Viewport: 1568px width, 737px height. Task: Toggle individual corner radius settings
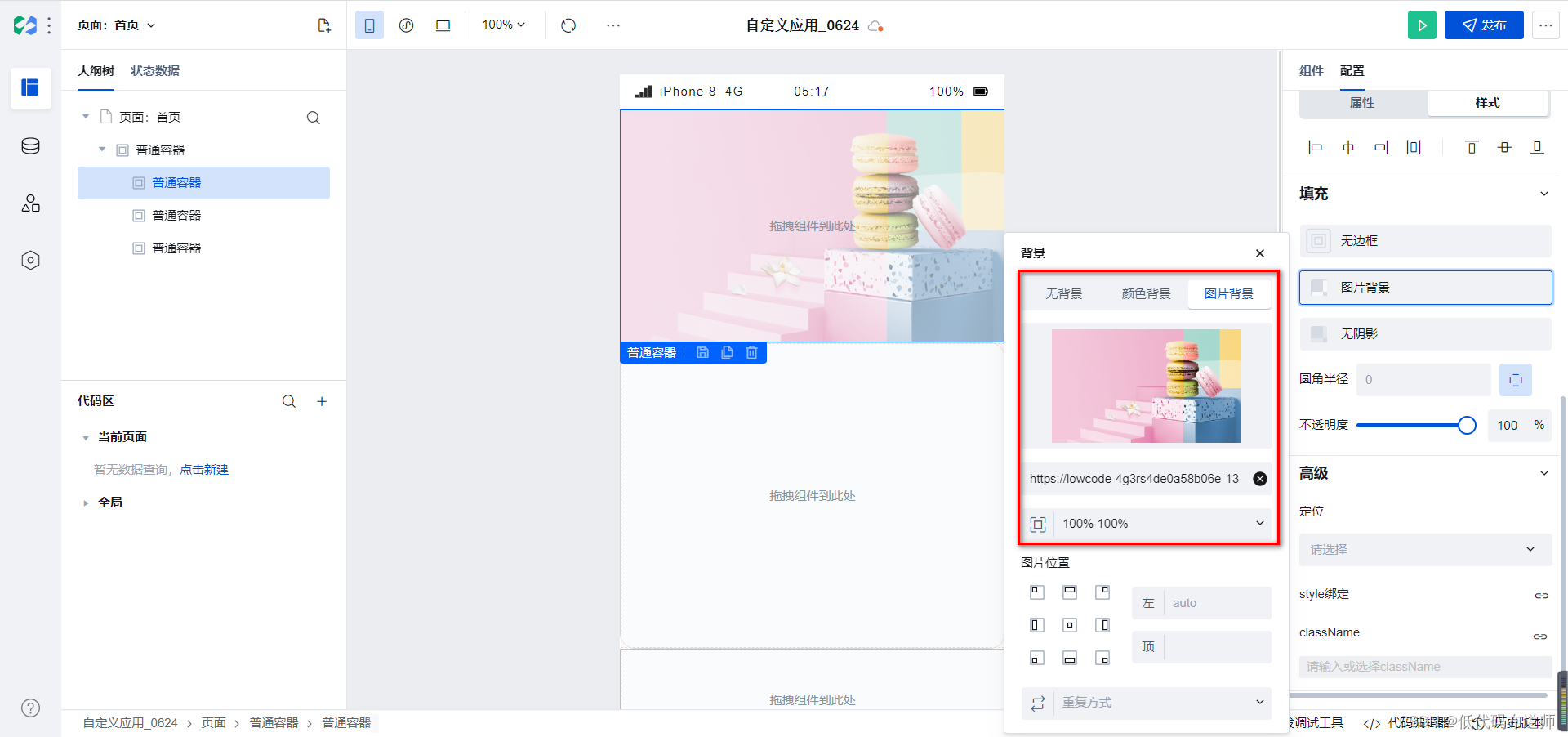click(1516, 380)
